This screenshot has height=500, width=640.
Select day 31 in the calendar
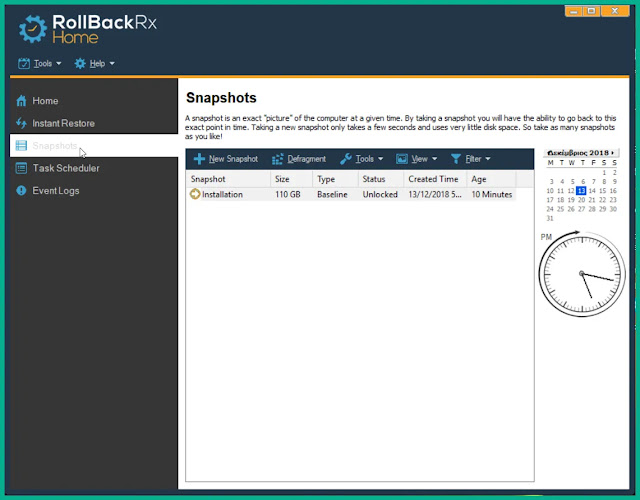(x=550, y=218)
